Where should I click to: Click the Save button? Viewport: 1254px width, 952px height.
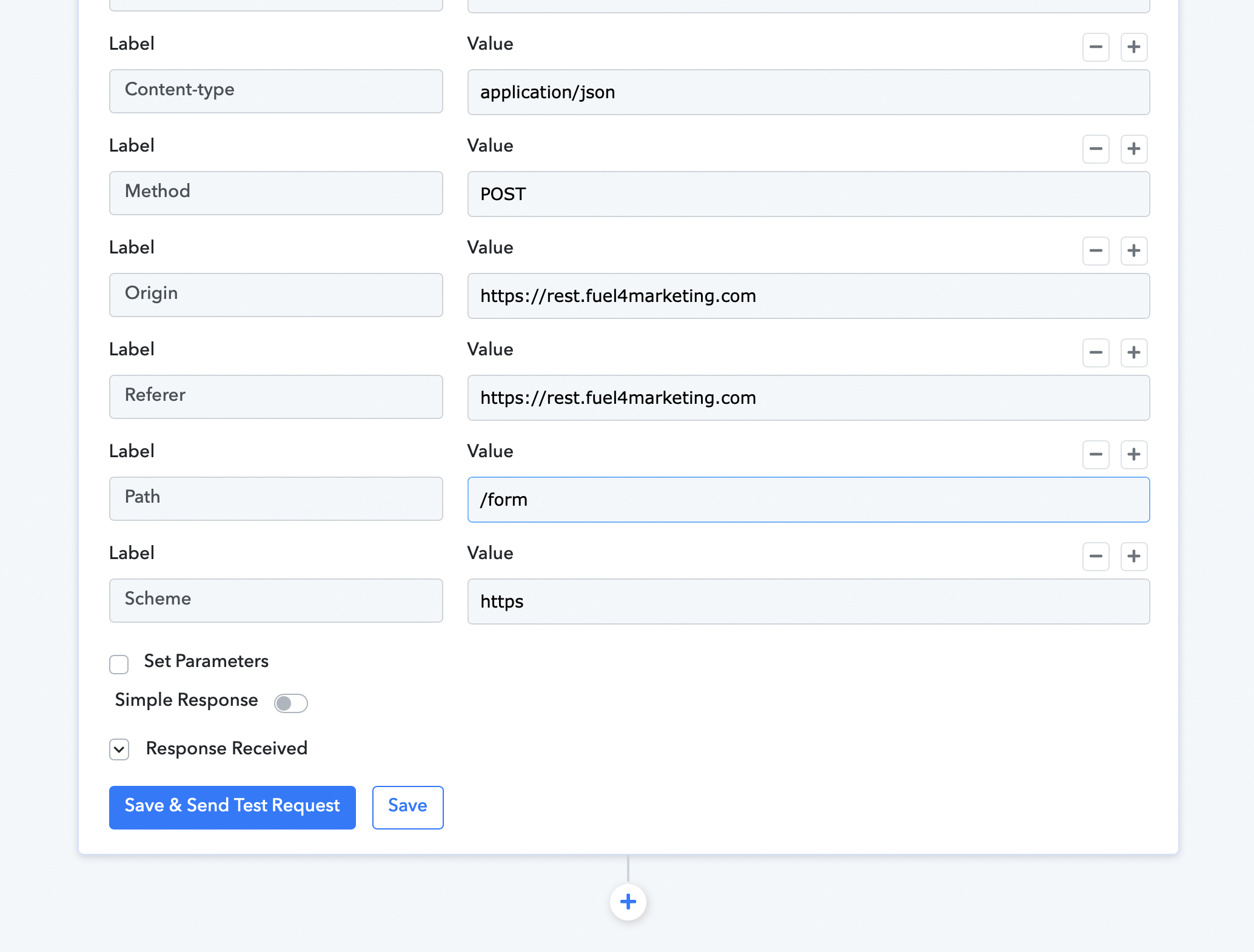tap(408, 807)
